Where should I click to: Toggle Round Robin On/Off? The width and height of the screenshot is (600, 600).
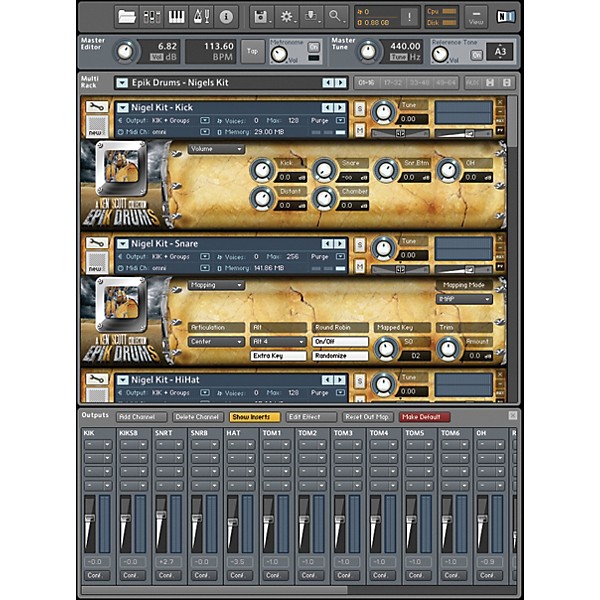tap(340, 341)
